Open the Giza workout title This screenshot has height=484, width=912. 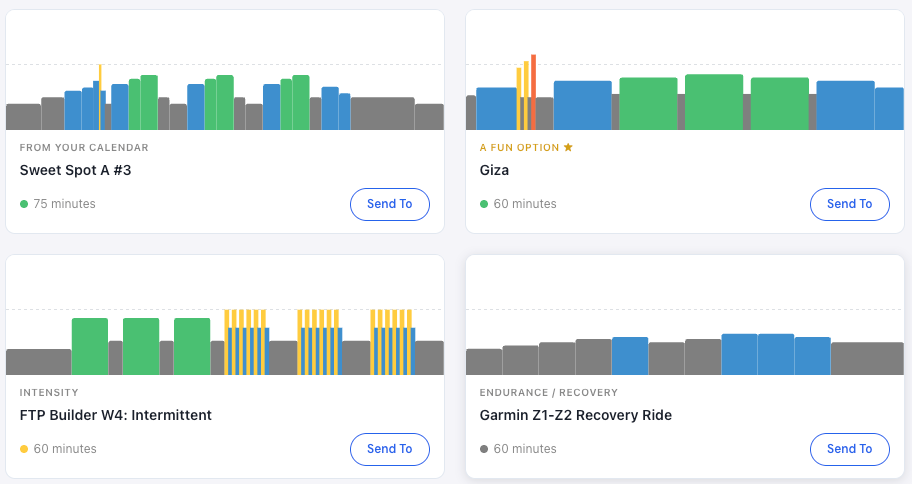point(494,170)
